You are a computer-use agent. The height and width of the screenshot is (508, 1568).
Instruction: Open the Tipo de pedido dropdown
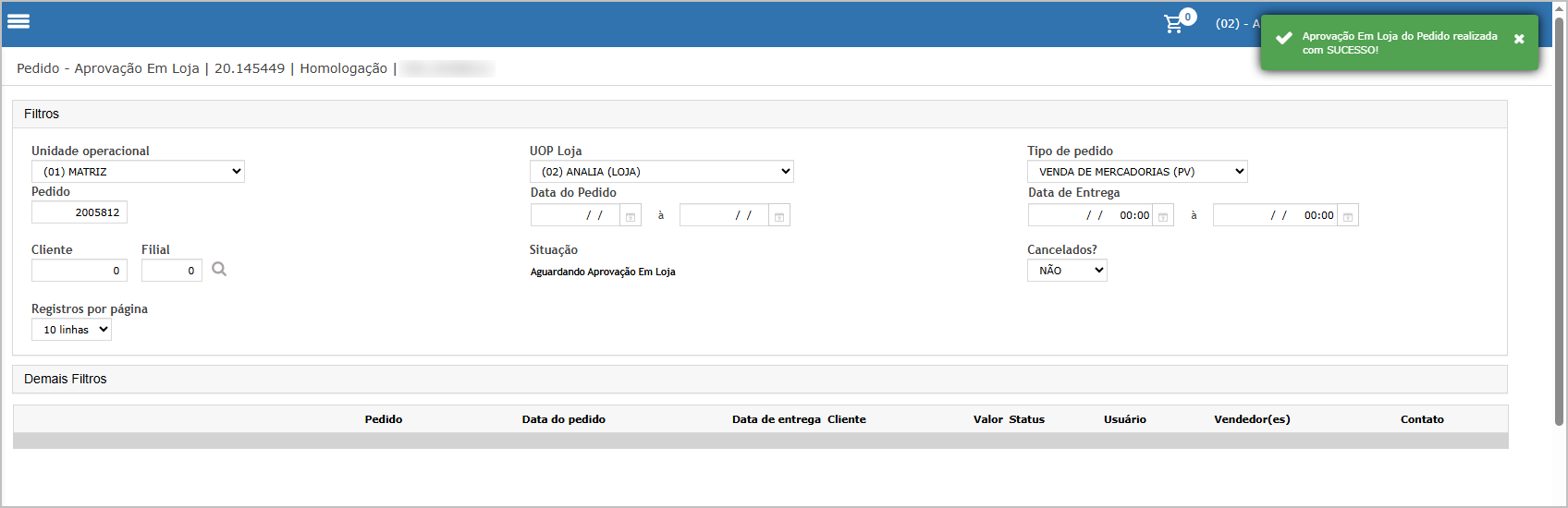(1137, 172)
